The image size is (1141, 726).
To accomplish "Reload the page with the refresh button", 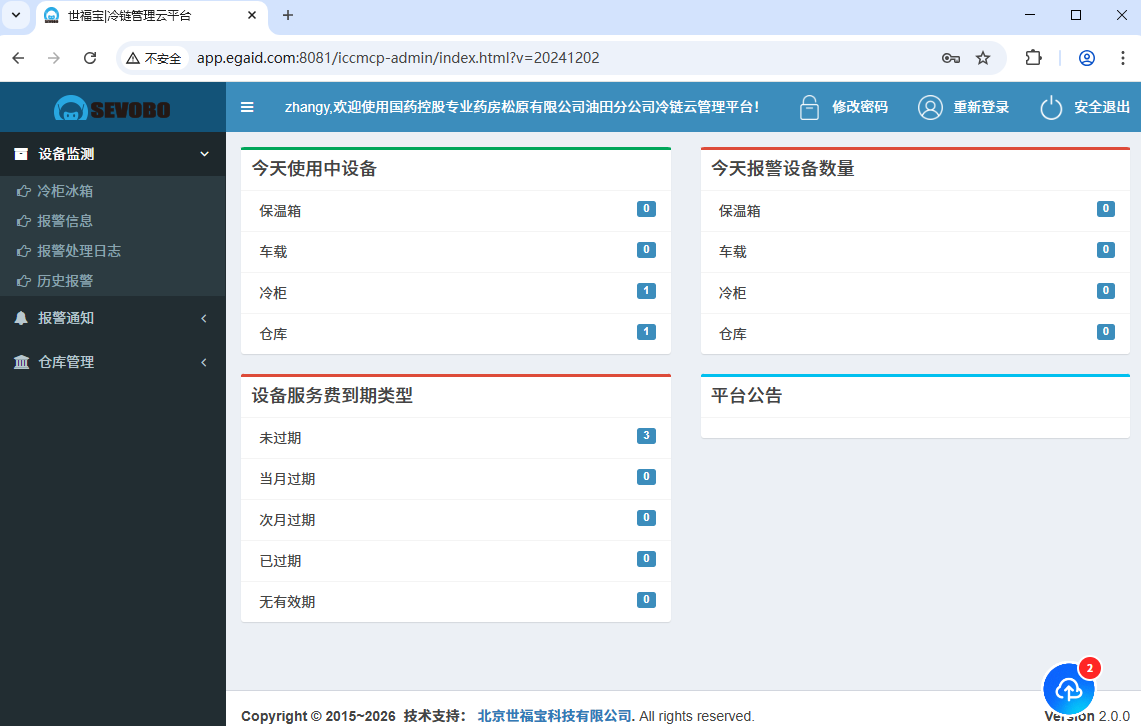I will [90, 58].
